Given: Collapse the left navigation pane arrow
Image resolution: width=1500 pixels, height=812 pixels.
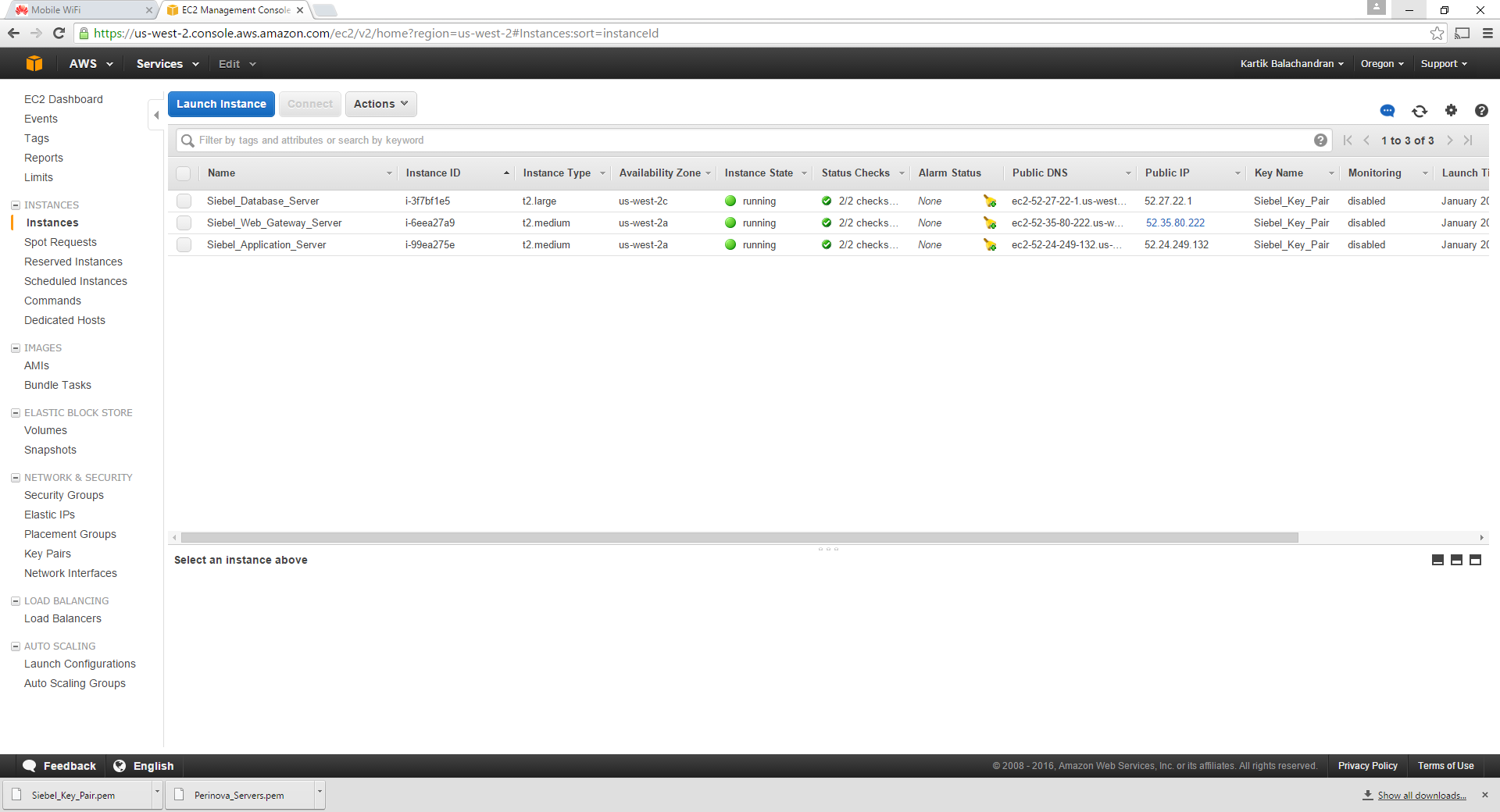Looking at the screenshot, I should (156, 116).
